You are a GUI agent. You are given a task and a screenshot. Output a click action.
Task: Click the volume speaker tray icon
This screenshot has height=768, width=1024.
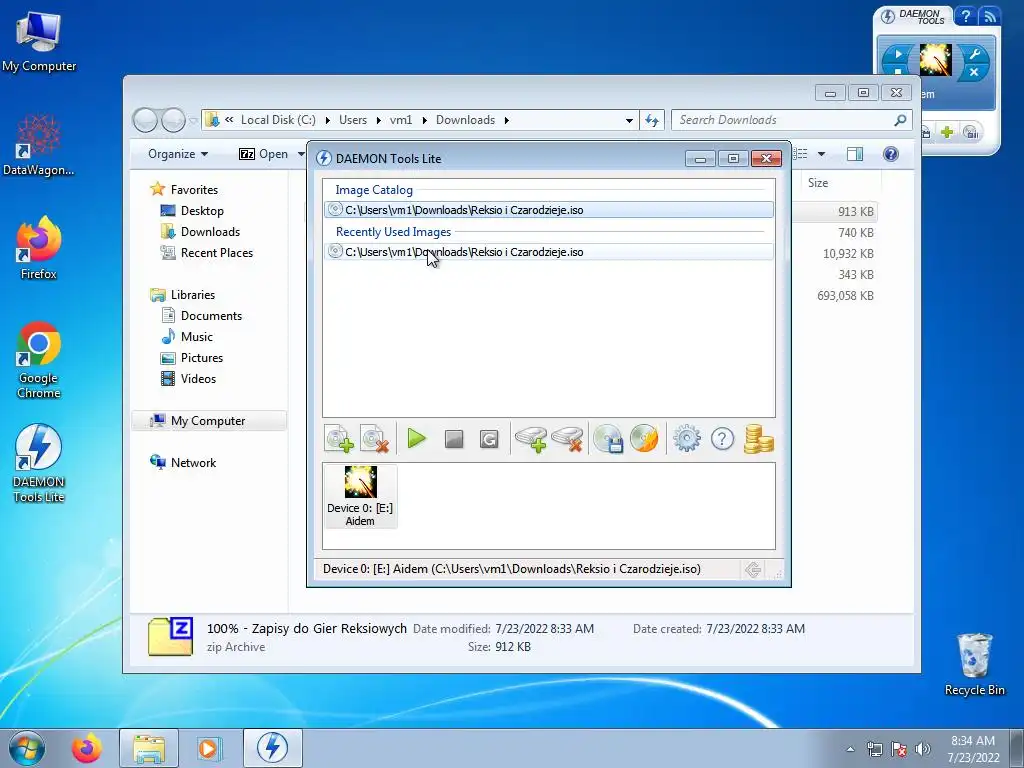click(x=922, y=749)
